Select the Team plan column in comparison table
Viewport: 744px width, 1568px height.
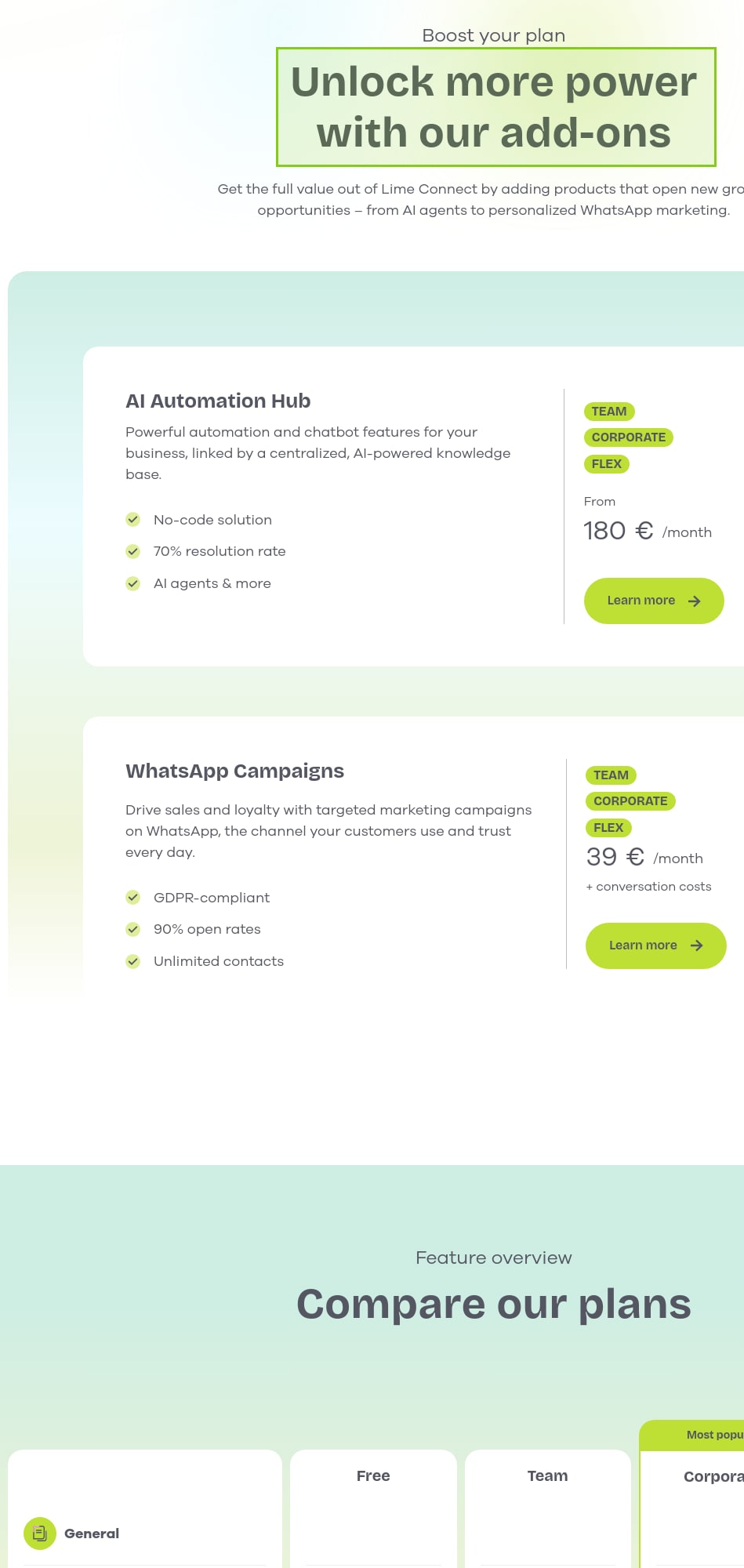[x=547, y=1475]
